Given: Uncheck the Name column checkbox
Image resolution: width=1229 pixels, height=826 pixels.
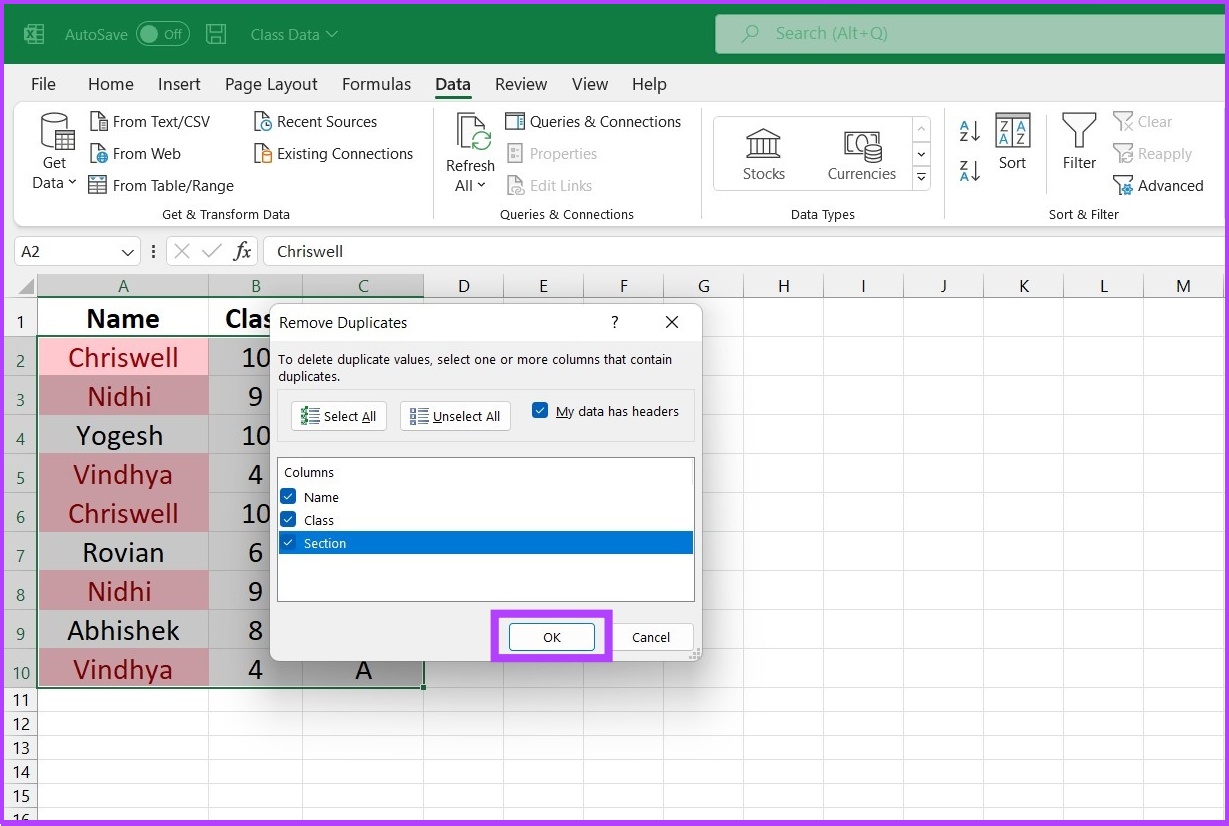Looking at the screenshot, I should (x=288, y=497).
